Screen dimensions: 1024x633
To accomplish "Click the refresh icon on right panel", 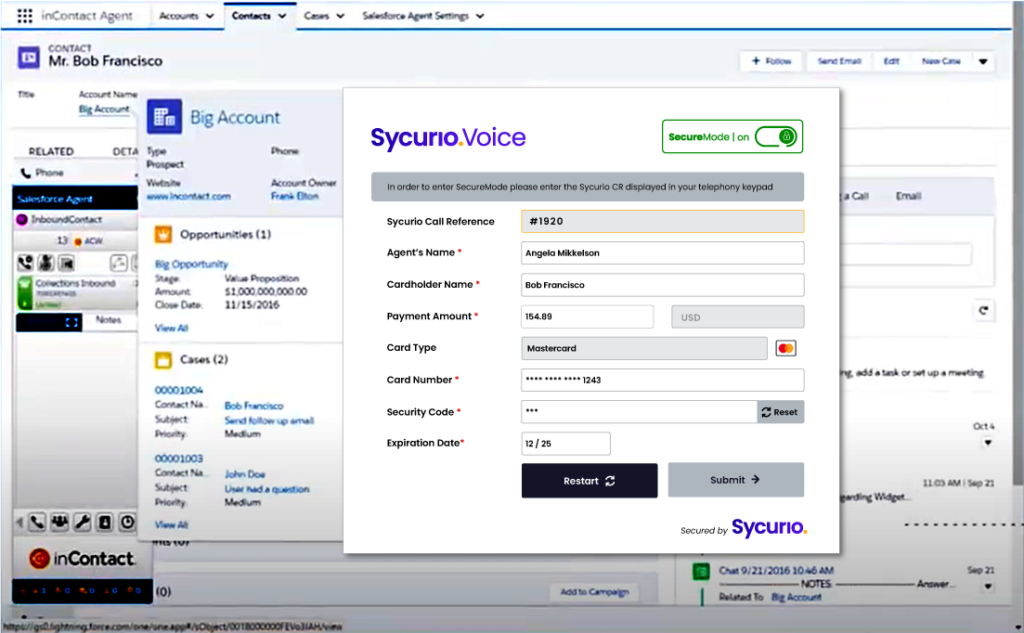I will coord(984,310).
